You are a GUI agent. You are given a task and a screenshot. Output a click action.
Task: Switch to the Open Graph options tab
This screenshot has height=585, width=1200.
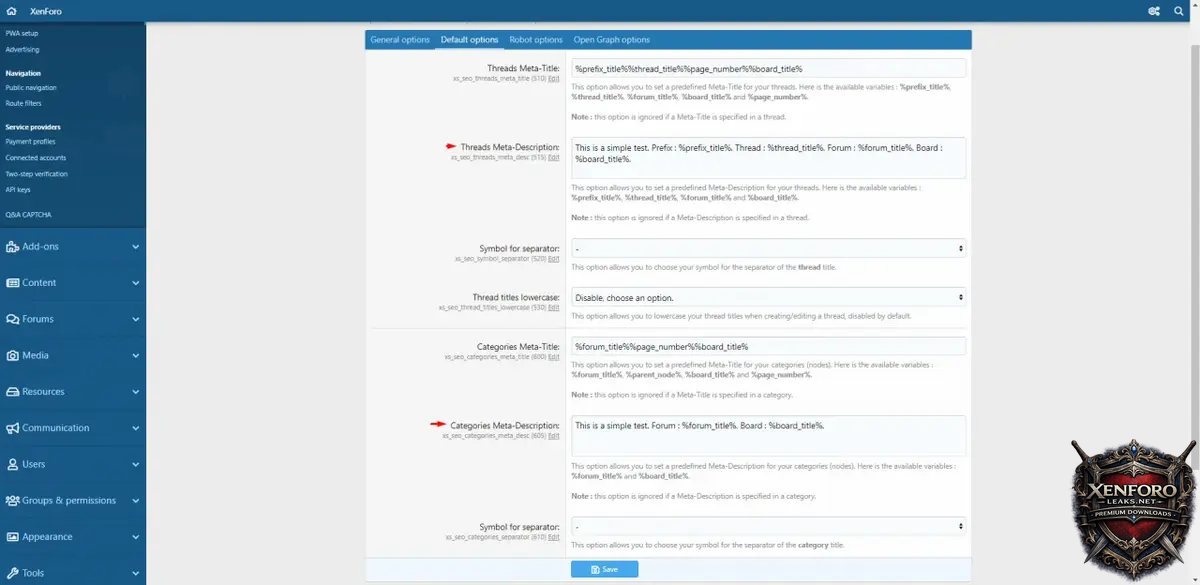pos(611,40)
